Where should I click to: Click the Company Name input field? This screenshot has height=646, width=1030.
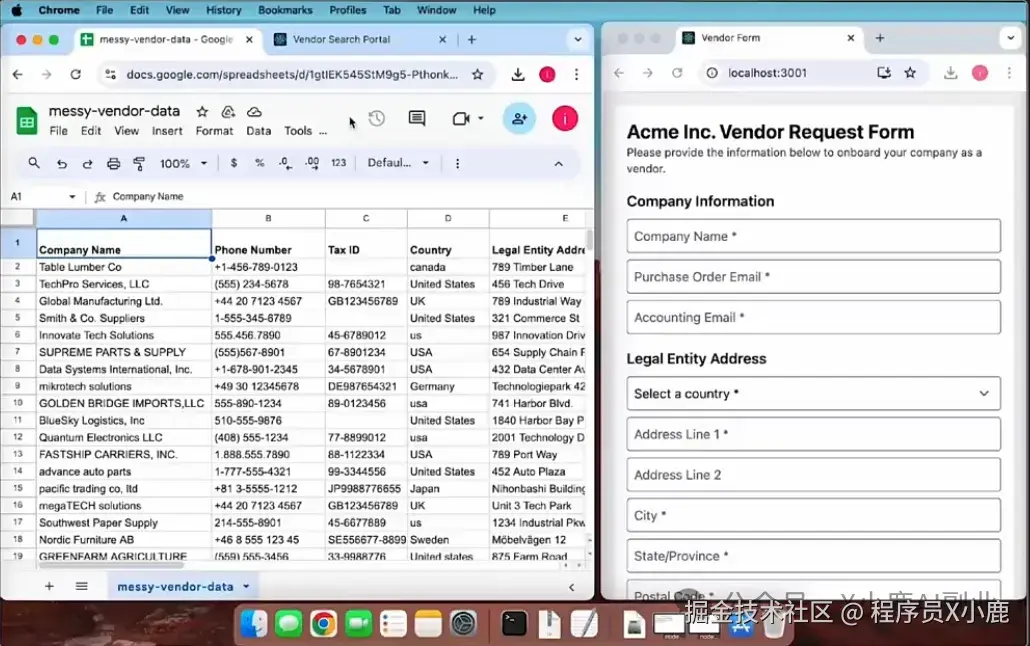click(x=813, y=236)
